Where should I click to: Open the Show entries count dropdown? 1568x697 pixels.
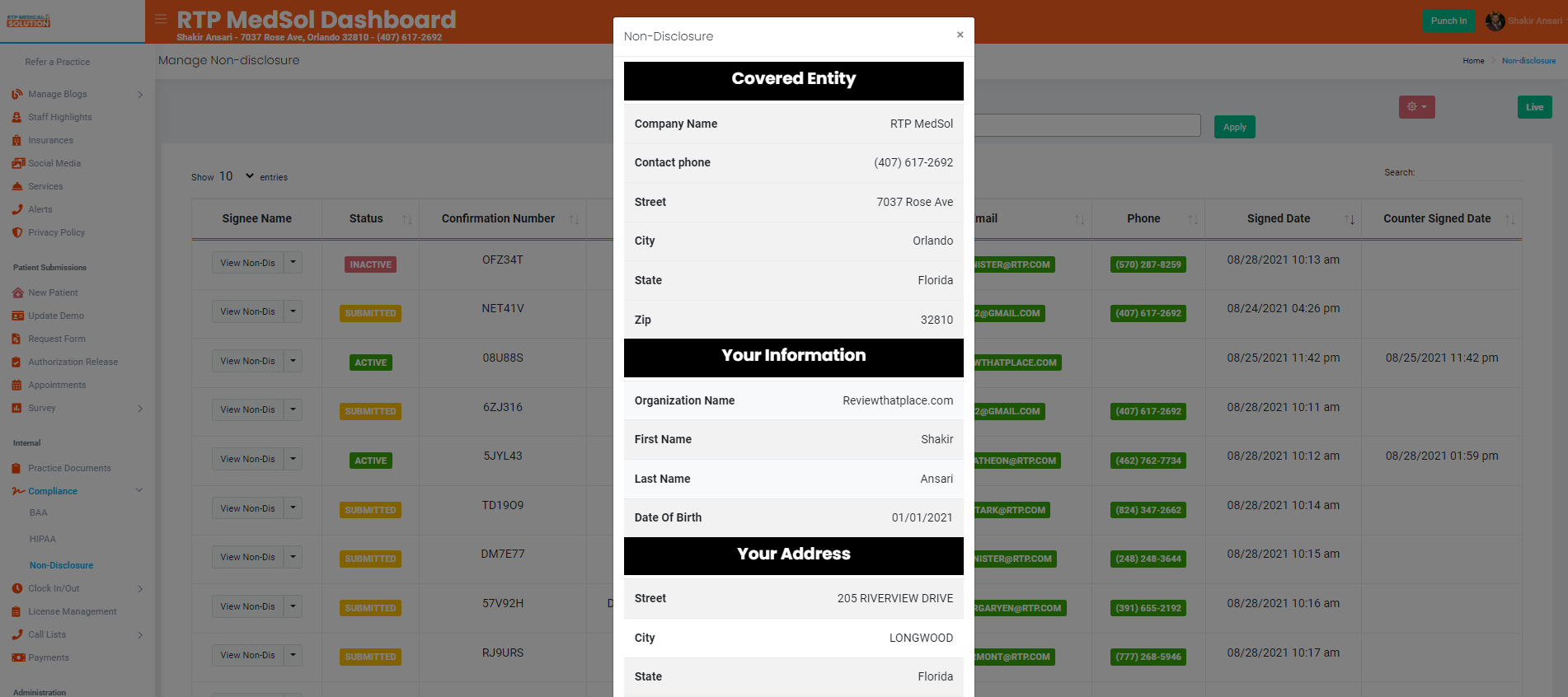[237, 176]
